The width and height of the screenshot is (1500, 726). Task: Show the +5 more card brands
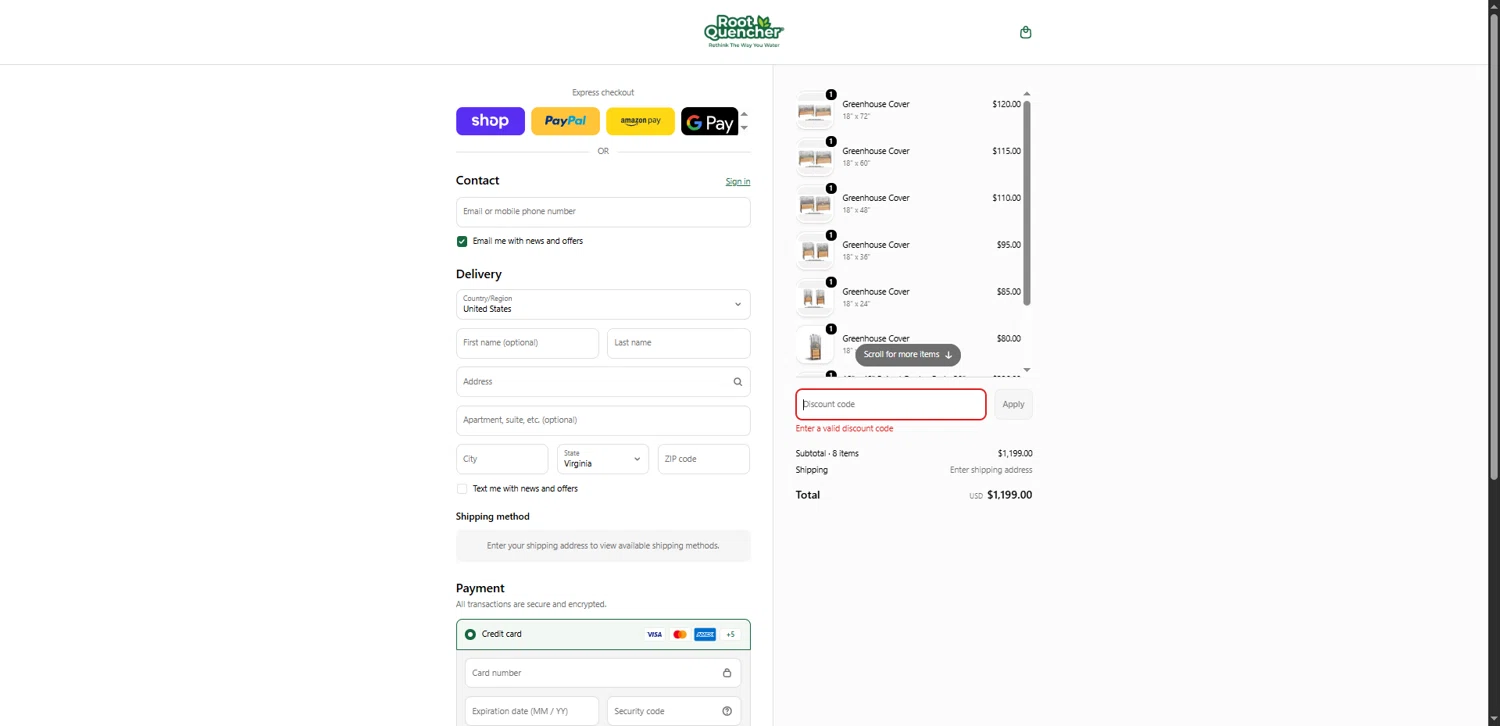[730, 634]
